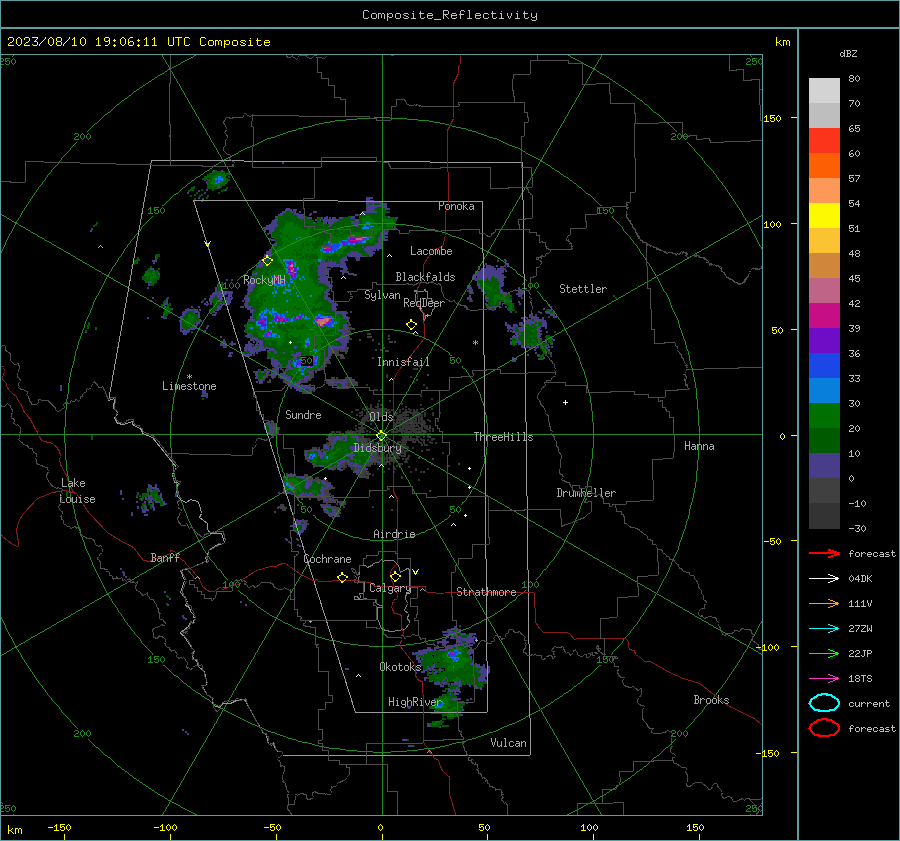Click the RedDeer city label
This screenshot has width=900, height=841.
point(424,303)
